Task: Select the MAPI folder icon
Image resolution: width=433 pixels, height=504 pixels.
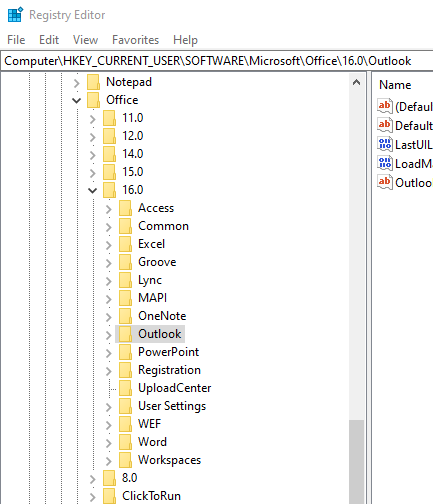Action: (125, 298)
